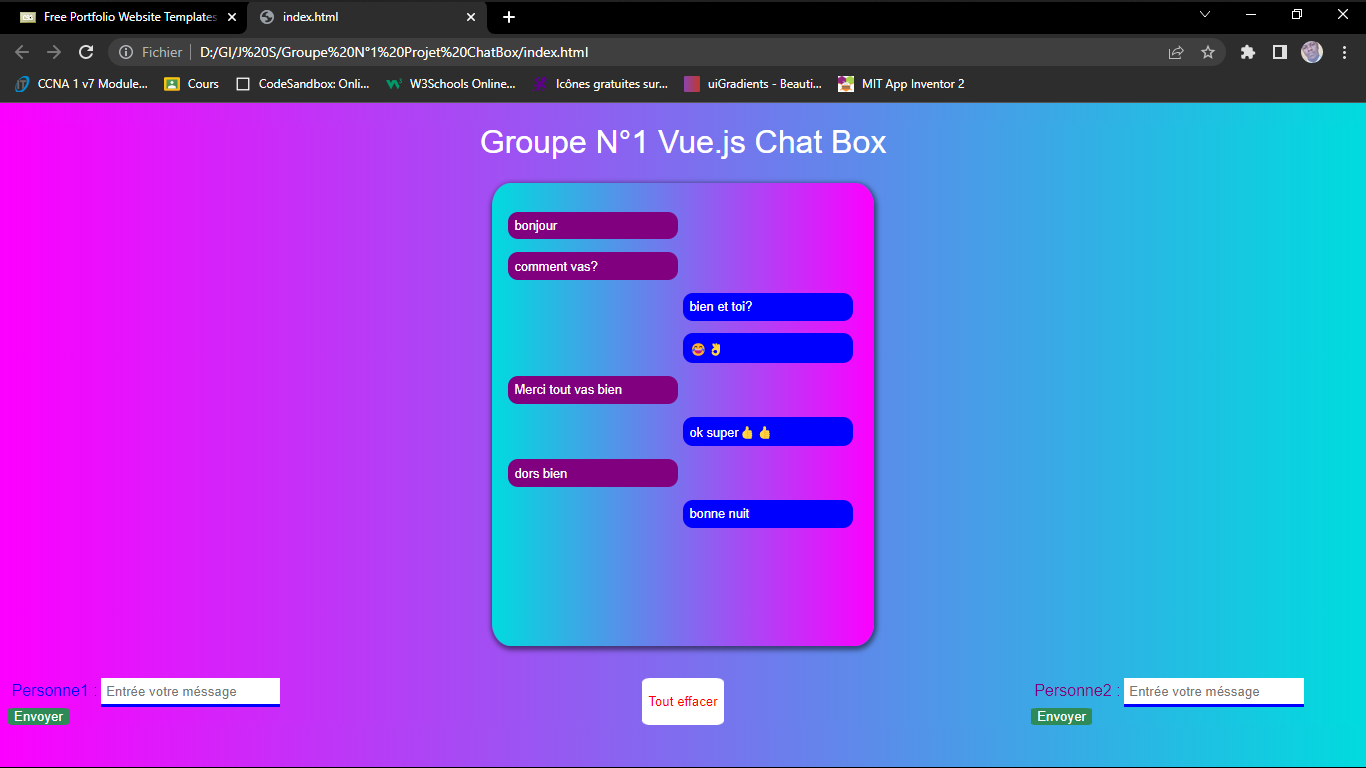Click the emoji-only blue message bubble
1366x768 pixels.
coord(768,348)
